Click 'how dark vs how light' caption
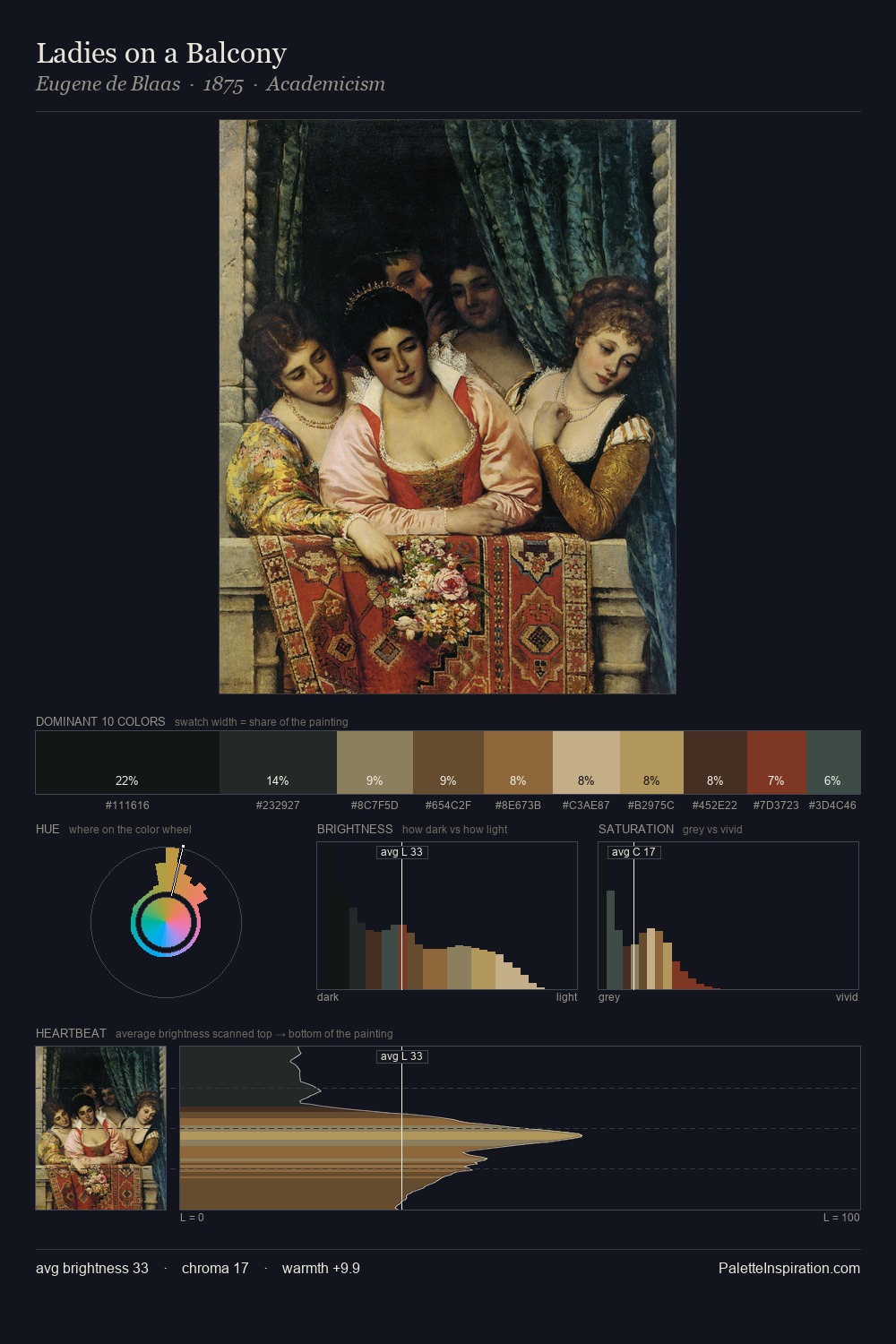This screenshot has height=1344, width=896. [454, 830]
